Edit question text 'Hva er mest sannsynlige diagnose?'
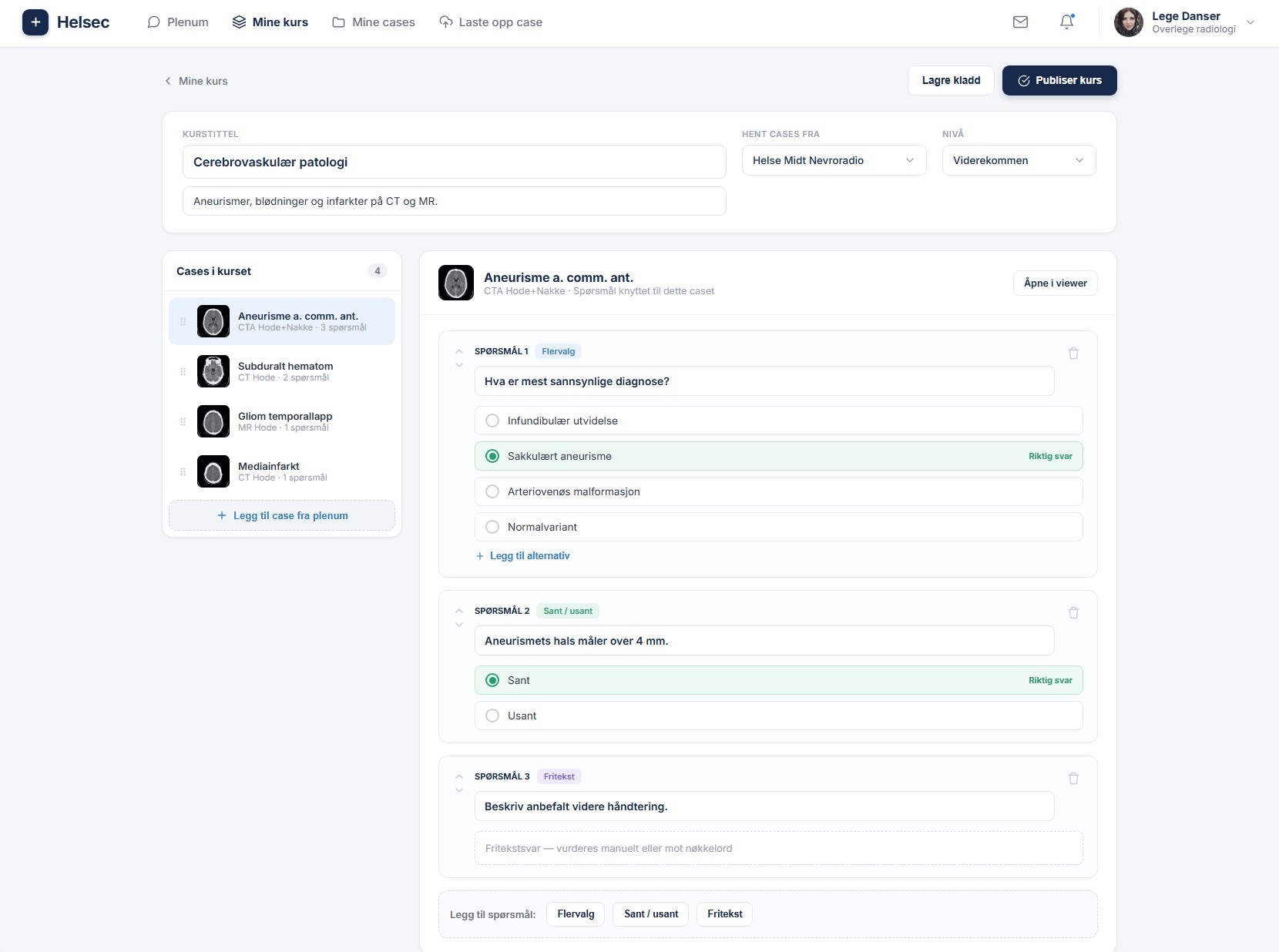The image size is (1279, 952). [764, 381]
